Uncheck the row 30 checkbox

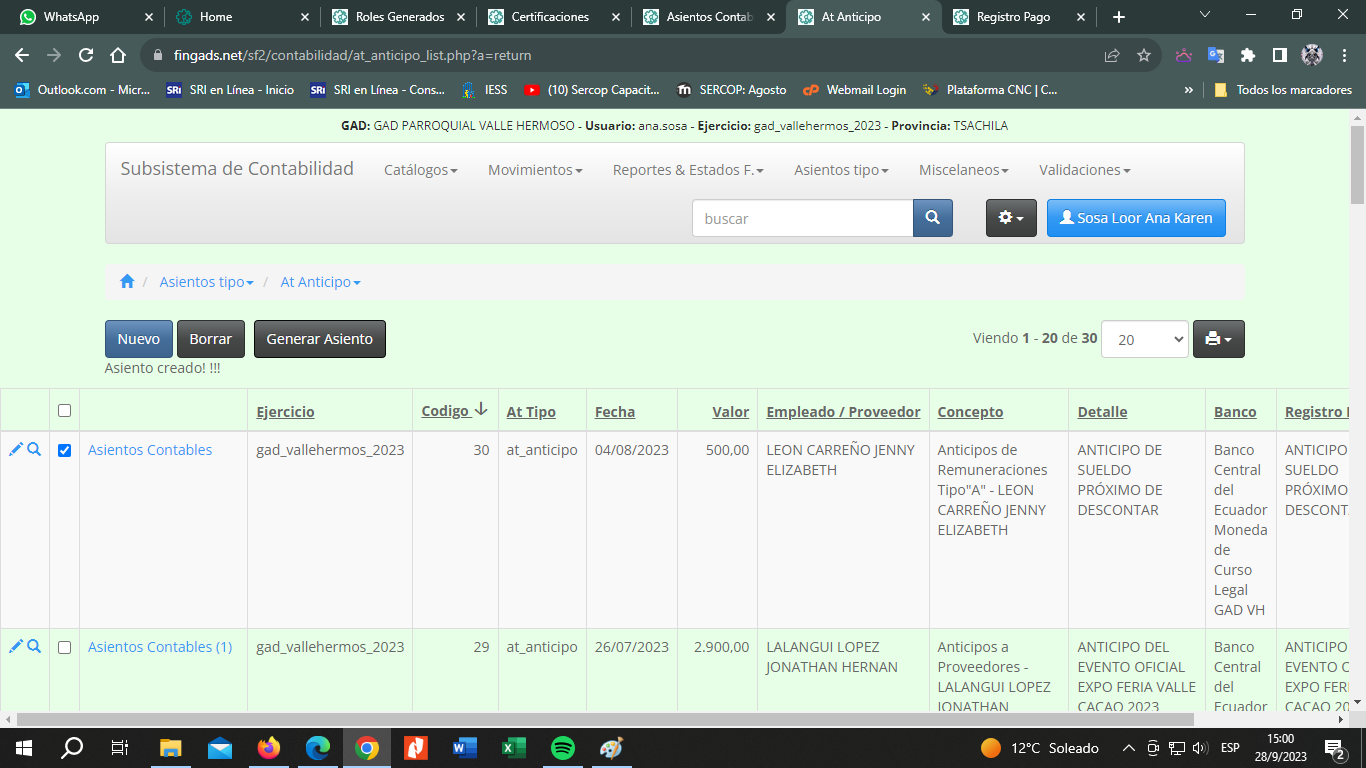[x=65, y=451]
